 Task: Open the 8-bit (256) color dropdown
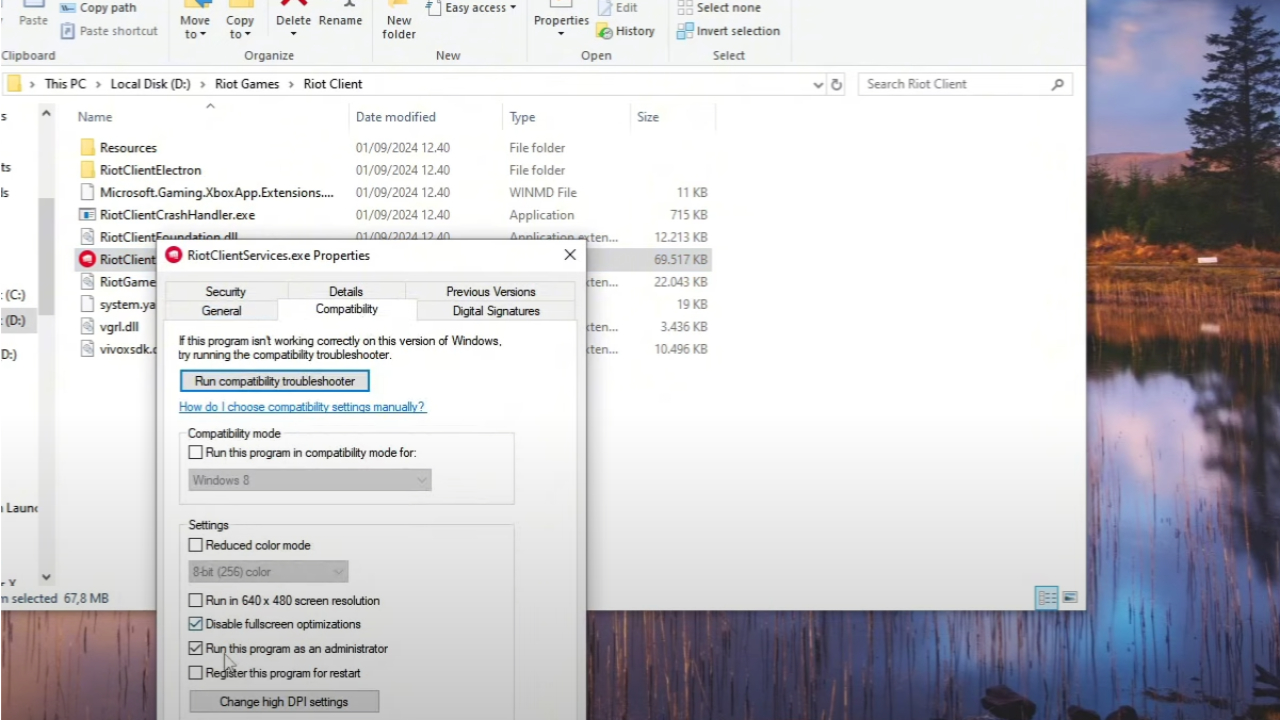coord(268,572)
